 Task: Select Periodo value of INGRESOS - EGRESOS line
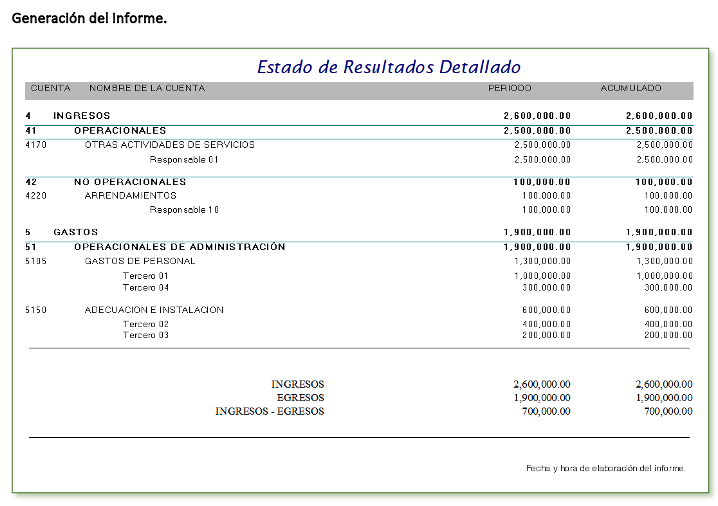(x=546, y=412)
